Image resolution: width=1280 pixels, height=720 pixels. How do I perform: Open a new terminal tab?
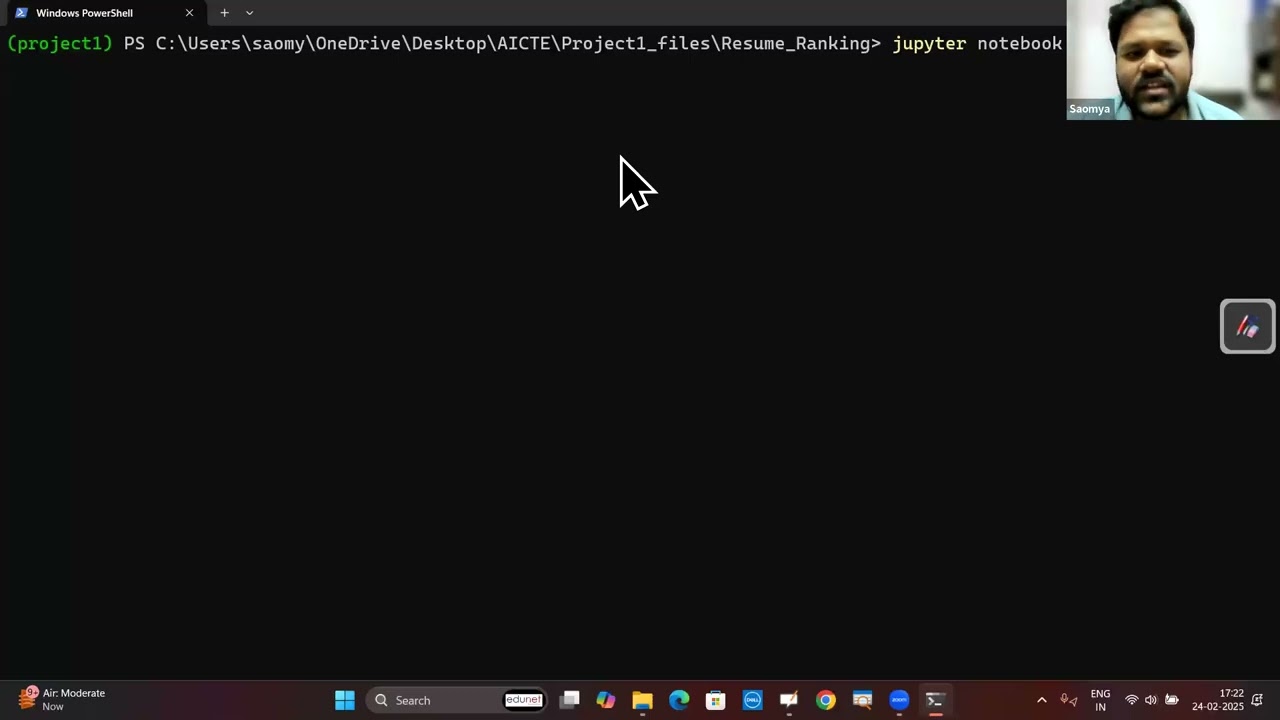[224, 13]
